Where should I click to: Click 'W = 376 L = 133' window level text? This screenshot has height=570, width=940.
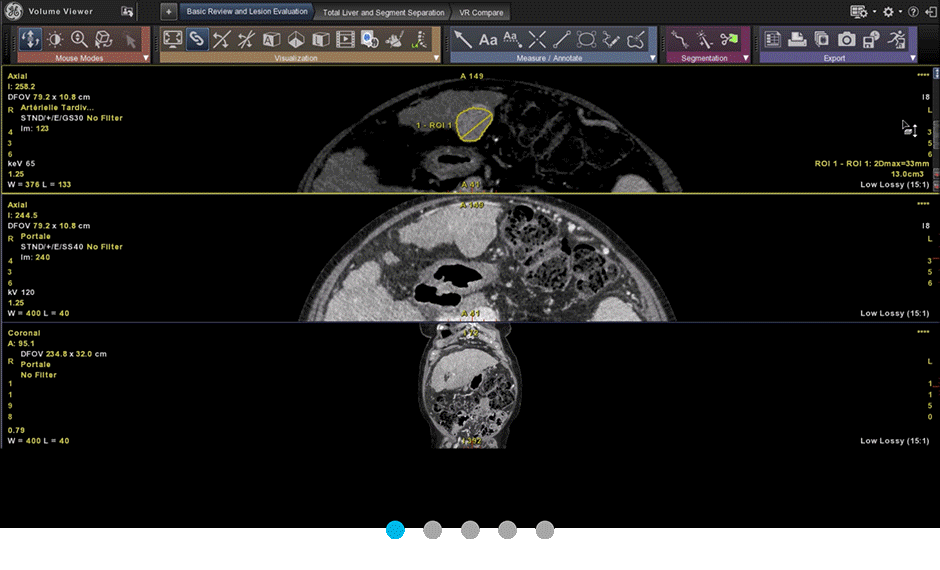tap(39, 185)
